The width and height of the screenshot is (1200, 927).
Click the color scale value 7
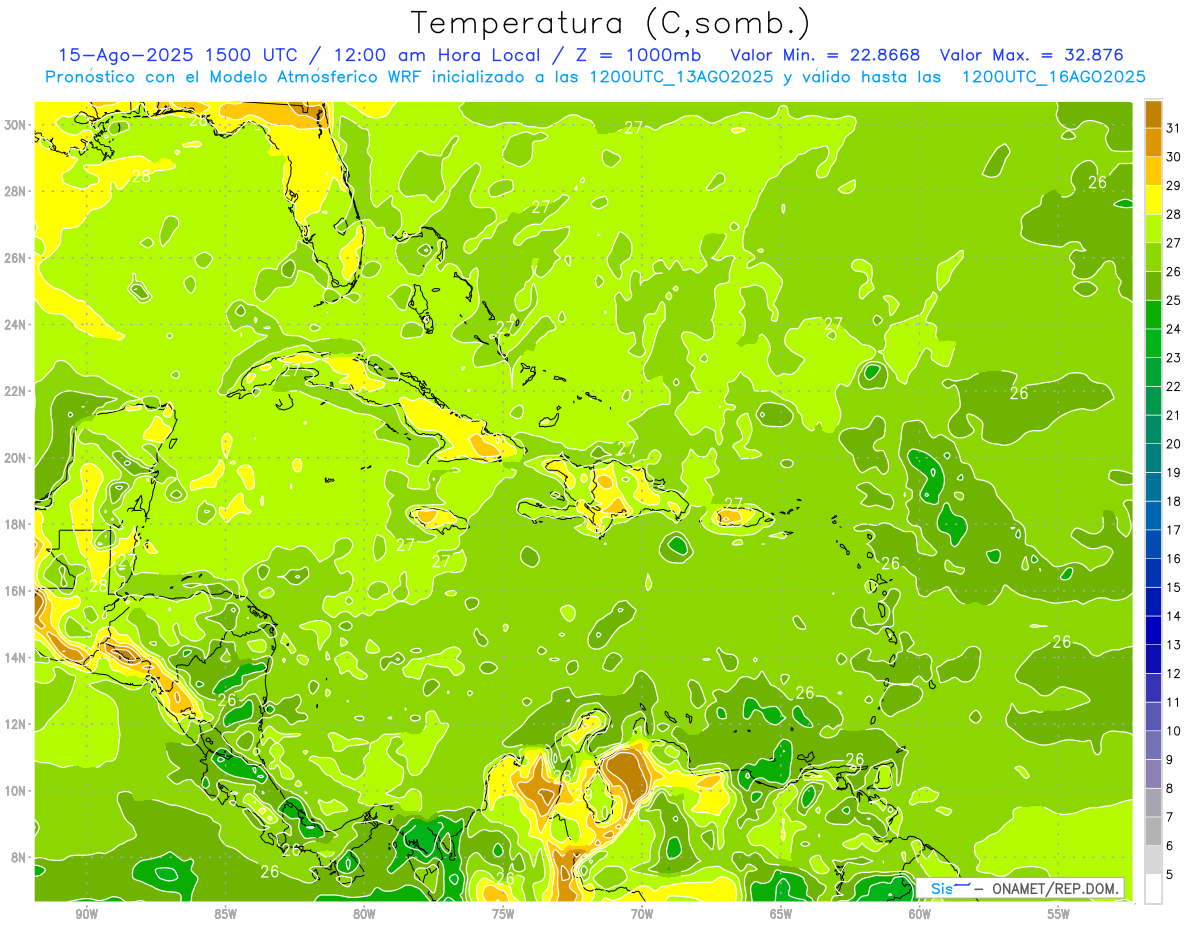[1170, 817]
